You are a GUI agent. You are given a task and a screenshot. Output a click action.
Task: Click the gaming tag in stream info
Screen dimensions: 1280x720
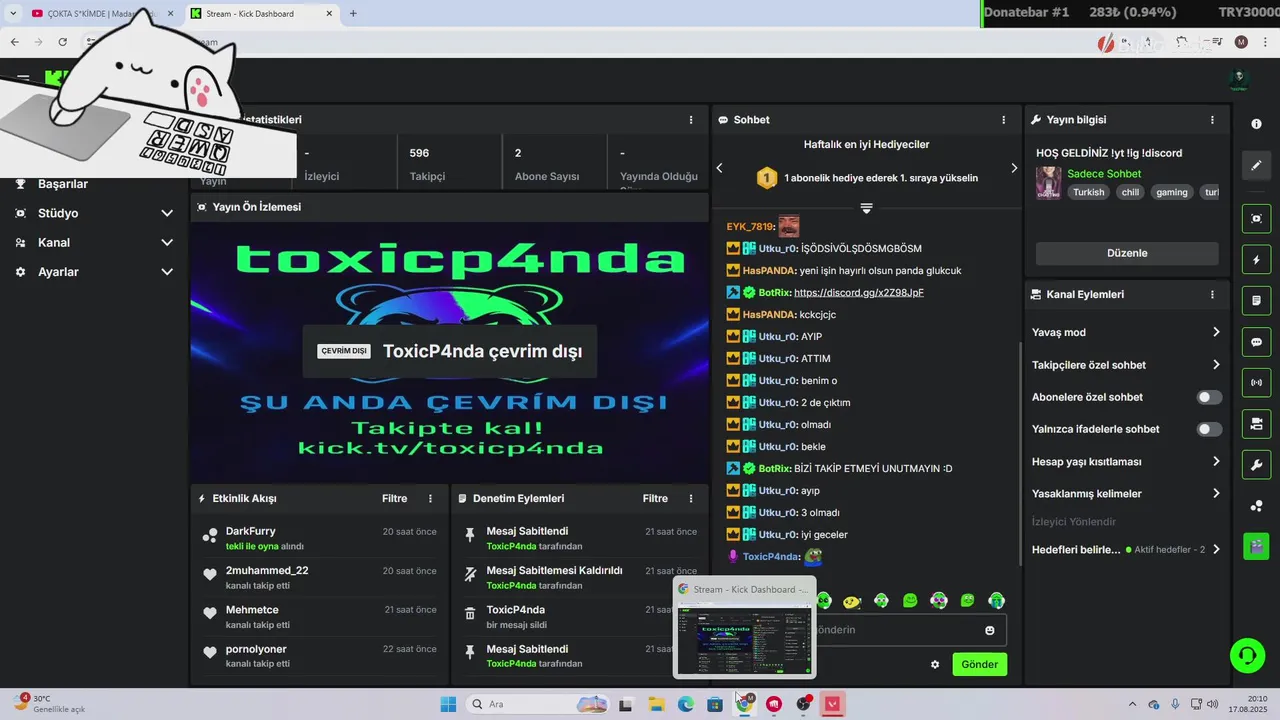pyautogui.click(x=1172, y=192)
